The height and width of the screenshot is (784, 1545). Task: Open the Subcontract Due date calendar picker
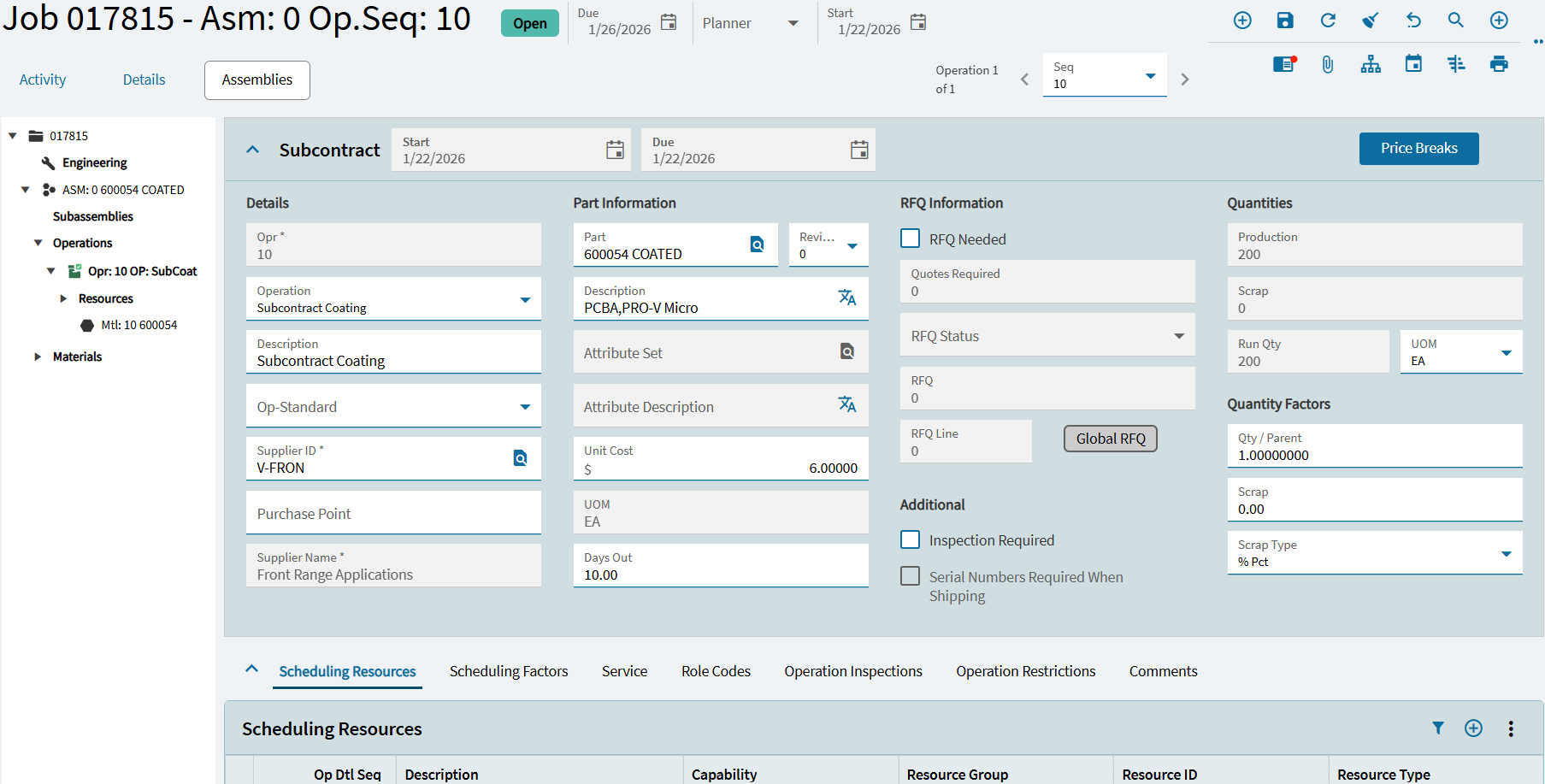[859, 150]
